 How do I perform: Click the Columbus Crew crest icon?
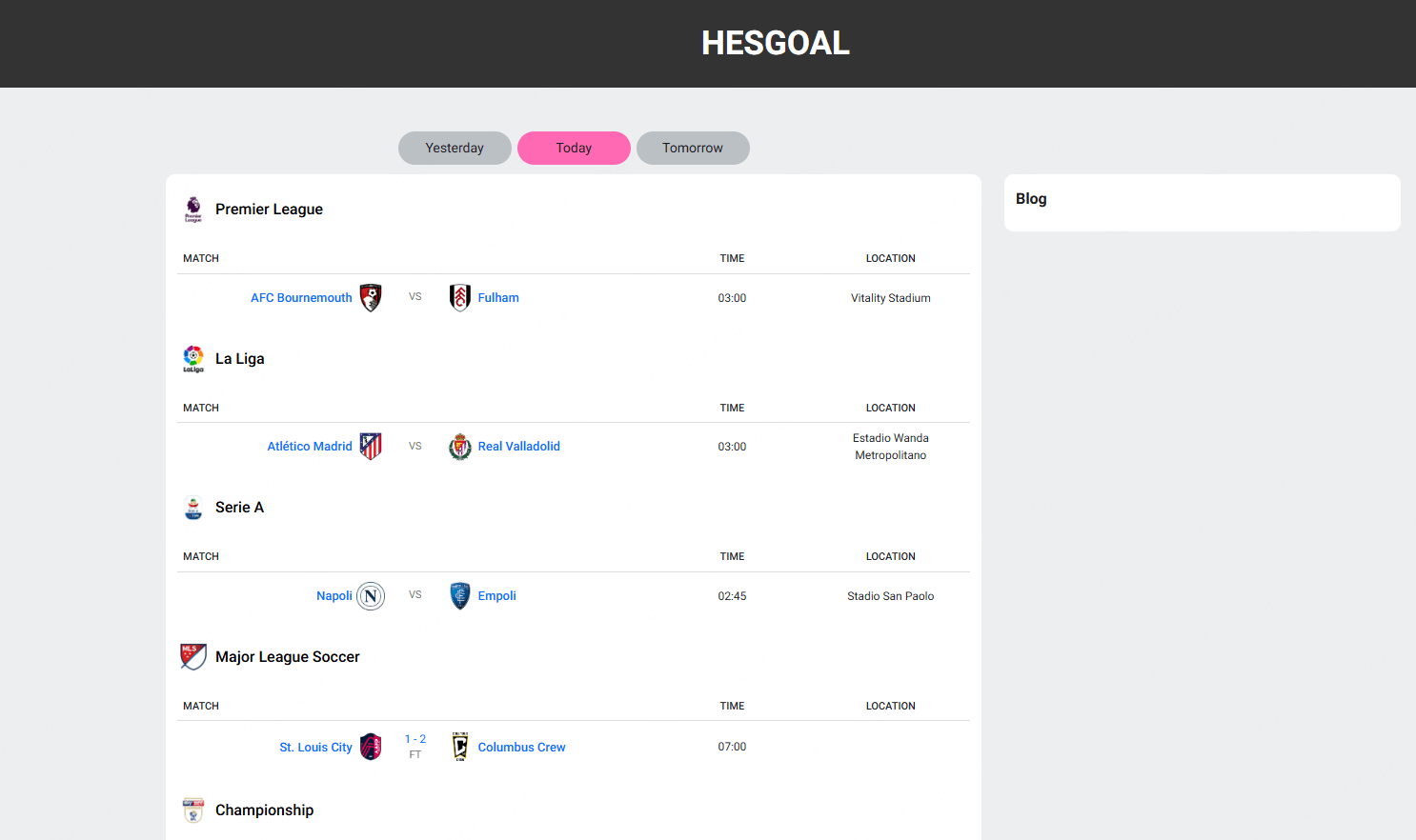click(460, 747)
